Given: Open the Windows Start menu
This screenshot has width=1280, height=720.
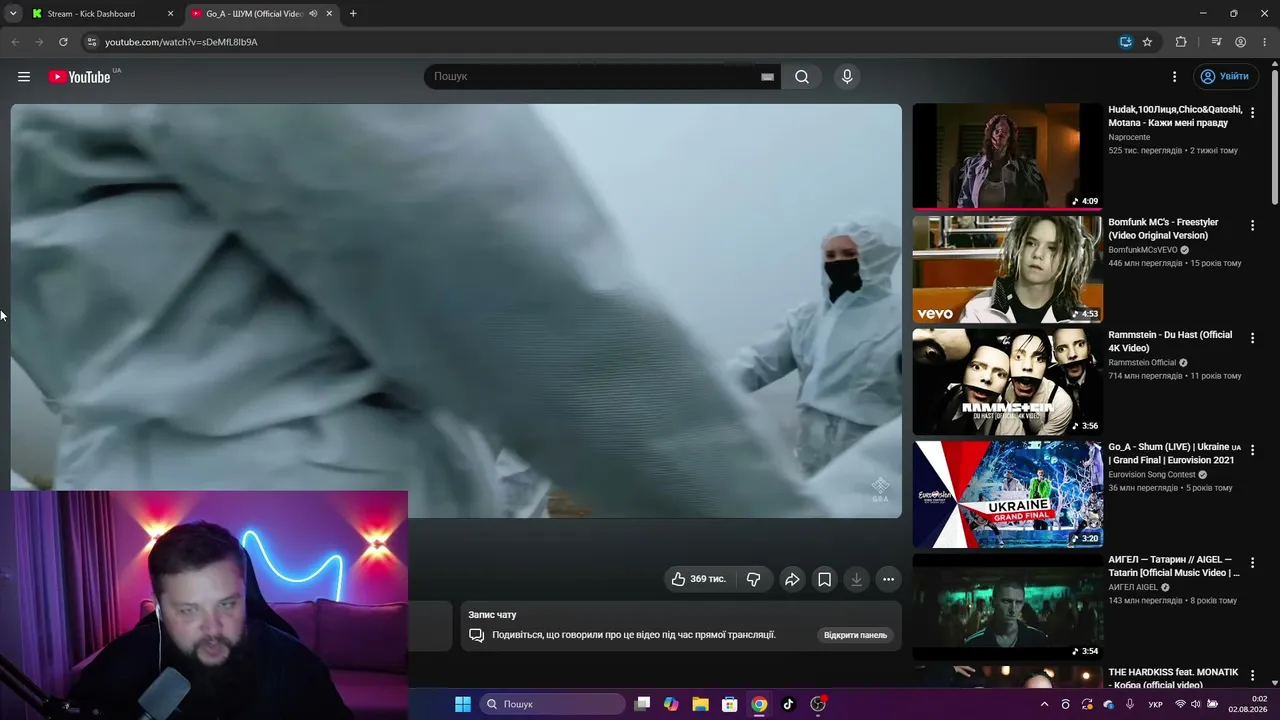Looking at the screenshot, I should tap(463, 704).
